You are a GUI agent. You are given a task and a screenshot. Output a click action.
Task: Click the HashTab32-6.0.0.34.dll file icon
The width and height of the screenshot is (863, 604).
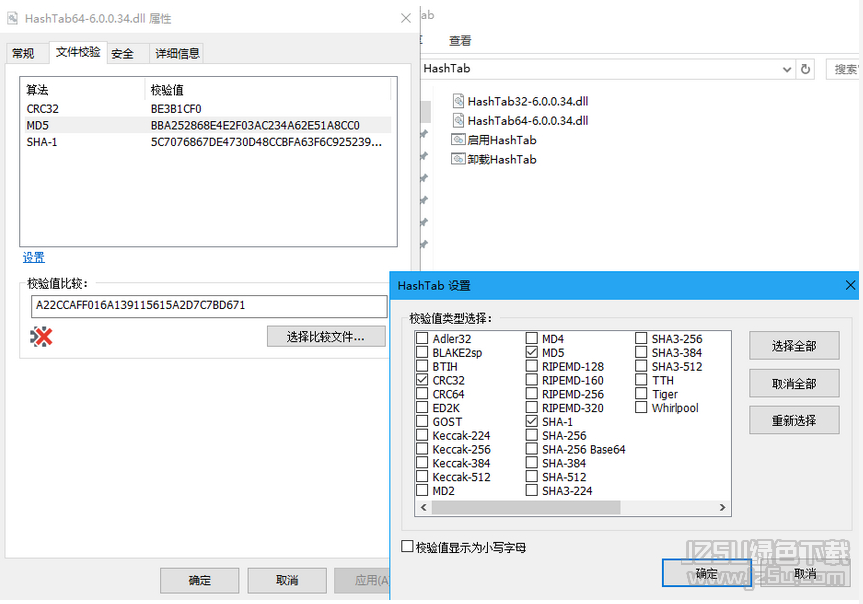click(x=458, y=101)
